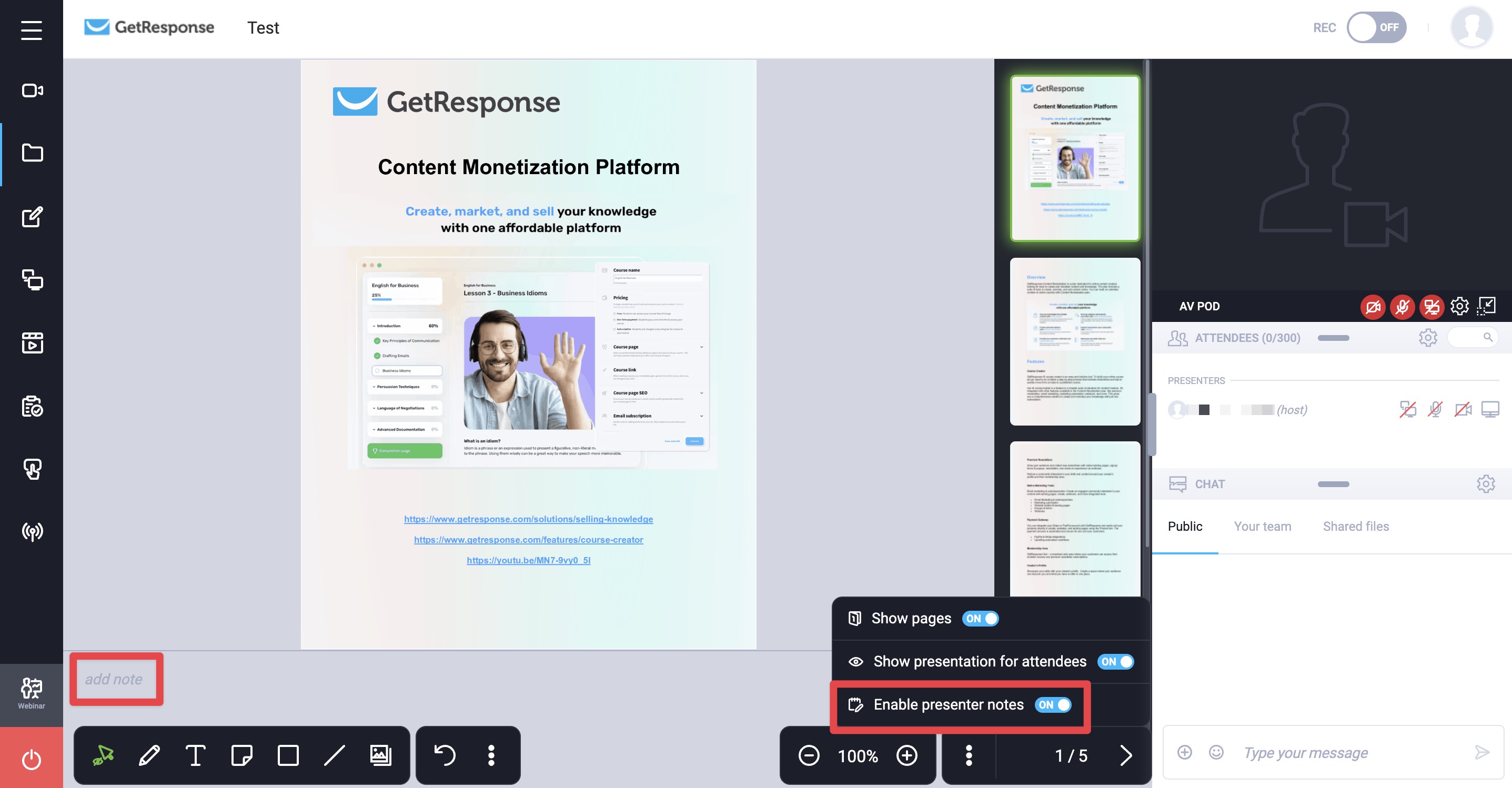This screenshot has width=1512, height=788.
Task: Switch to the Your team tab
Action: click(x=1262, y=527)
